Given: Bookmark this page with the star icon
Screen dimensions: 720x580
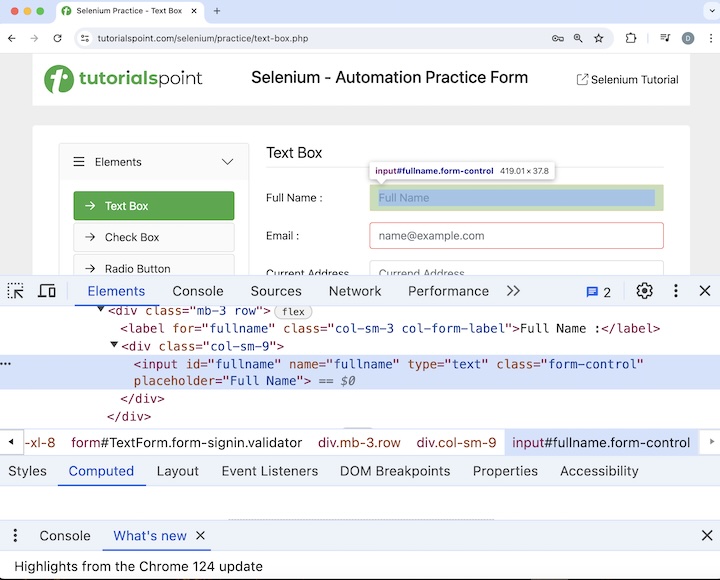Looking at the screenshot, I should 599,38.
